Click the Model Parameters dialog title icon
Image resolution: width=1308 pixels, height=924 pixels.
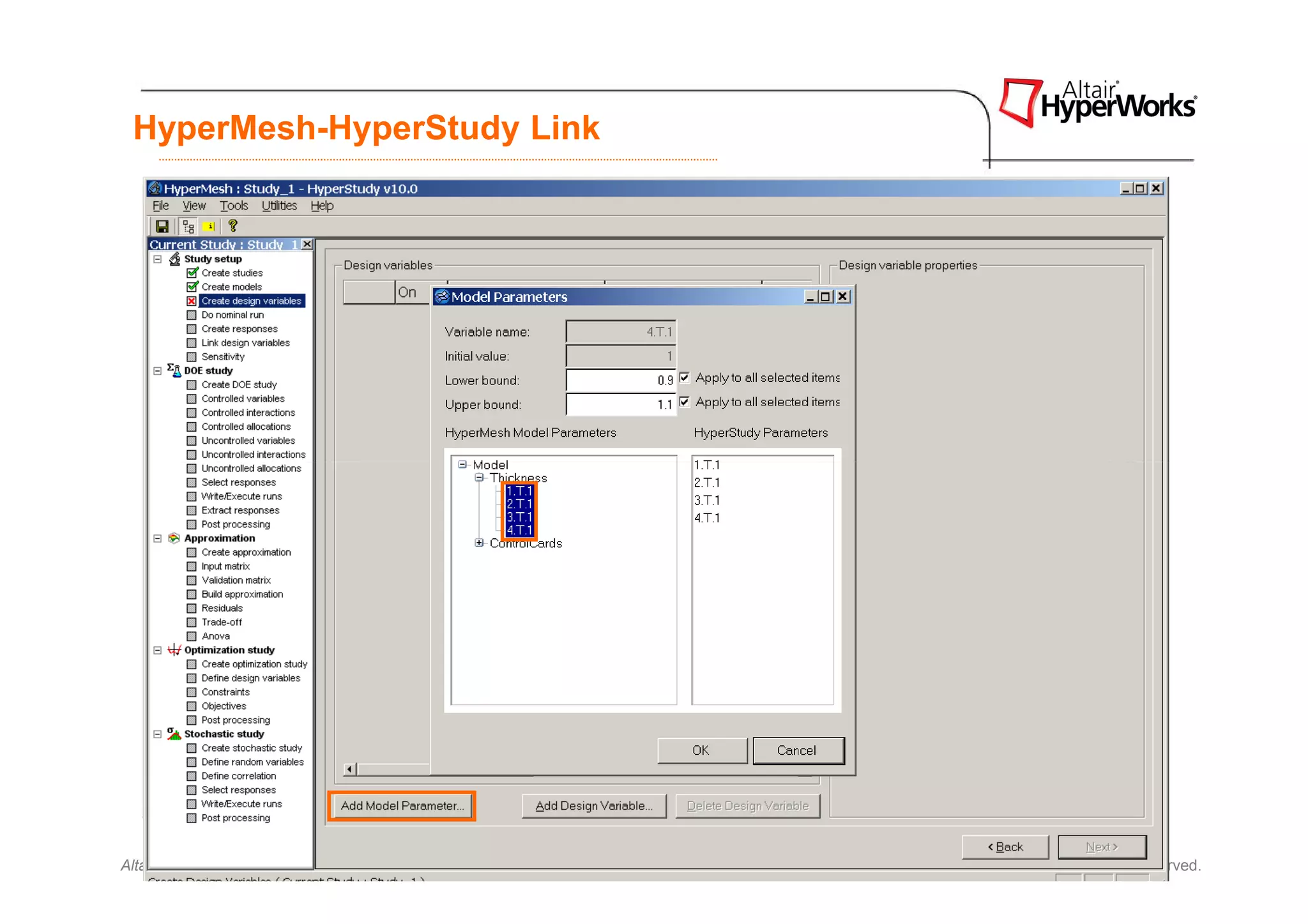pyautogui.click(x=442, y=296)
